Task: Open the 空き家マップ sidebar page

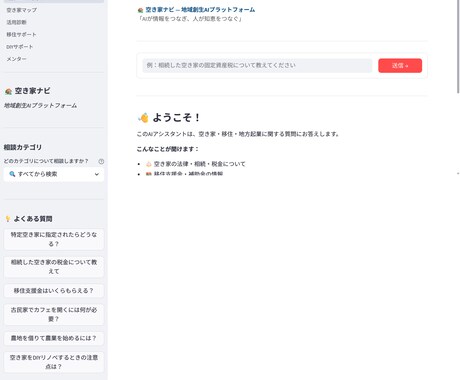Action: (x=22, y=10)
